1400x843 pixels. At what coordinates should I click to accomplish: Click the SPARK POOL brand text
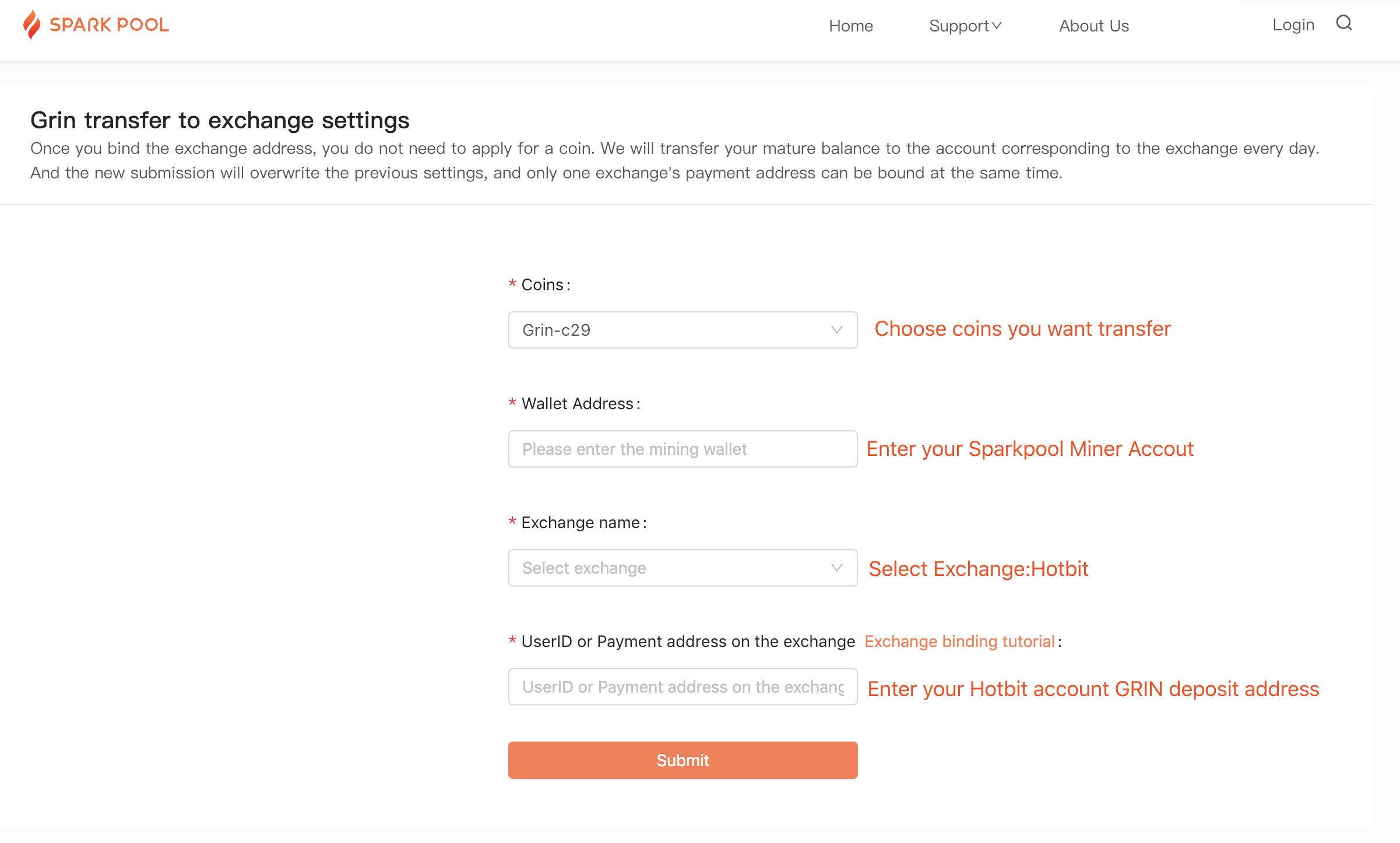click(109, 25)
